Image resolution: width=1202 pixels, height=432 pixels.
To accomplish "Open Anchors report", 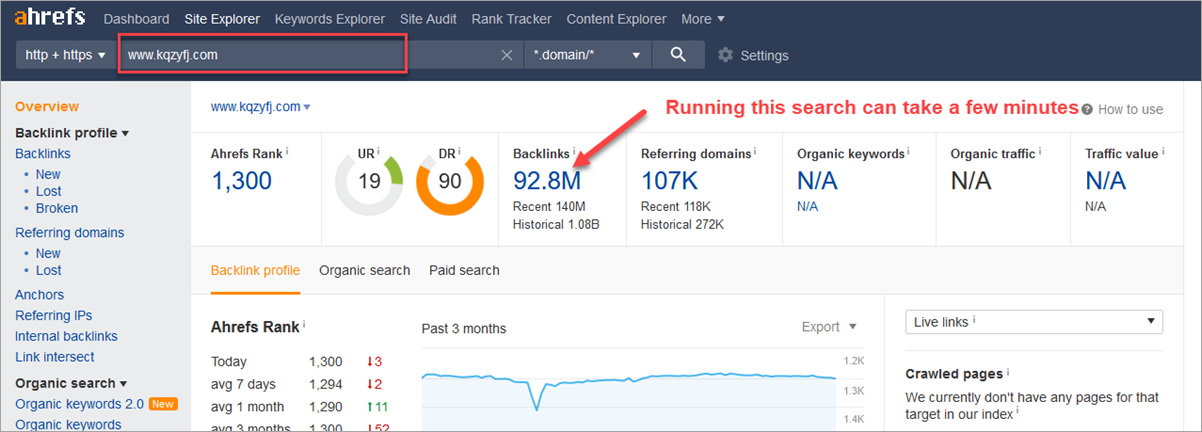I will click(39, 295).
